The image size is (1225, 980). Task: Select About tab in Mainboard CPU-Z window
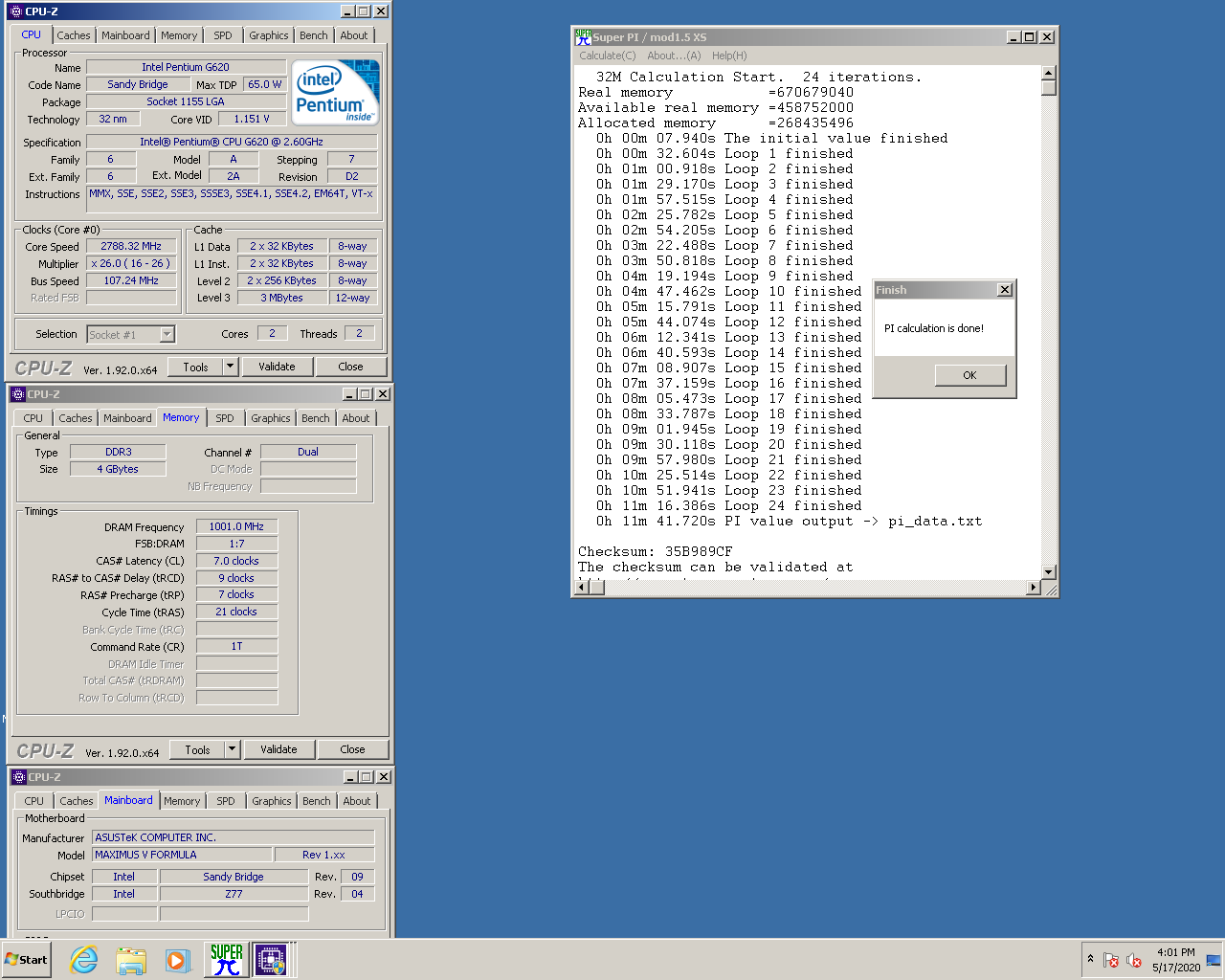[357, 801]
